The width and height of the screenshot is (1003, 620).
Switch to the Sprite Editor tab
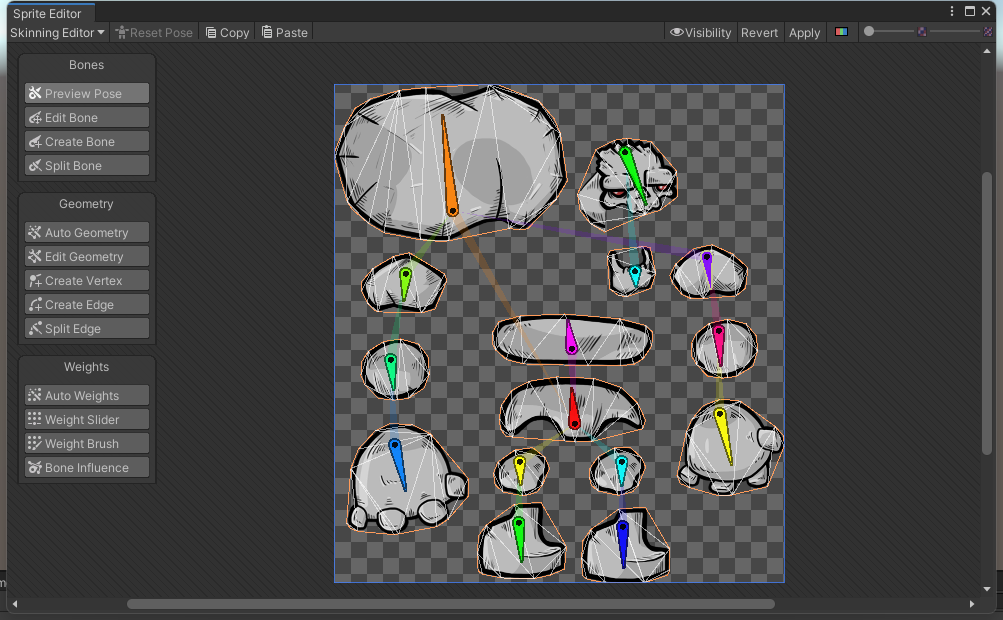pos(45,13)
